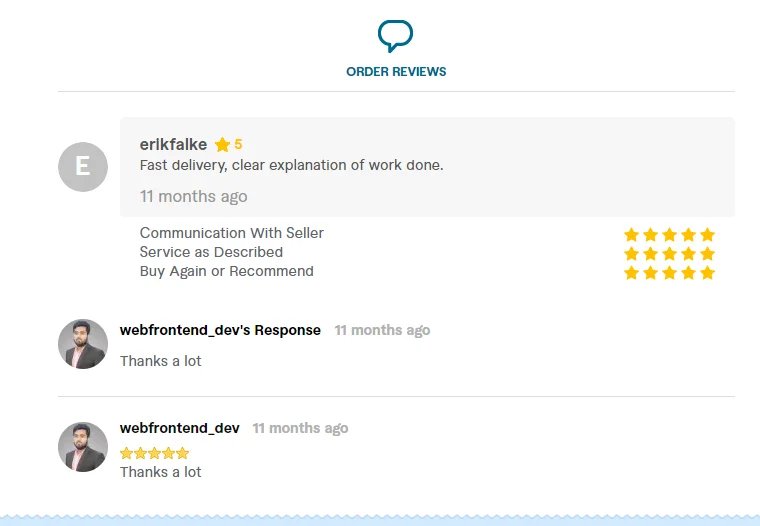Click the Service as Described star rating
This screenshot has width=760, height=526.
[x=669, y=253]
